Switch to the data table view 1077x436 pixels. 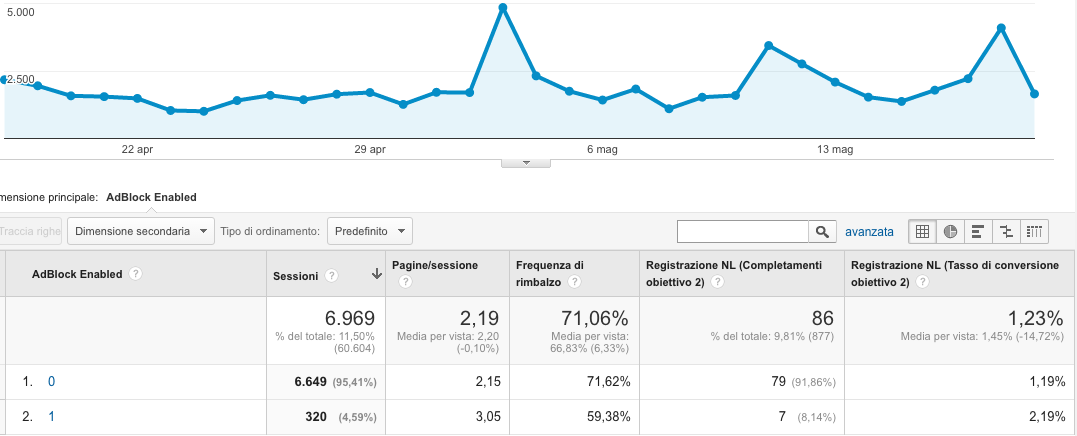click(922, 232)
